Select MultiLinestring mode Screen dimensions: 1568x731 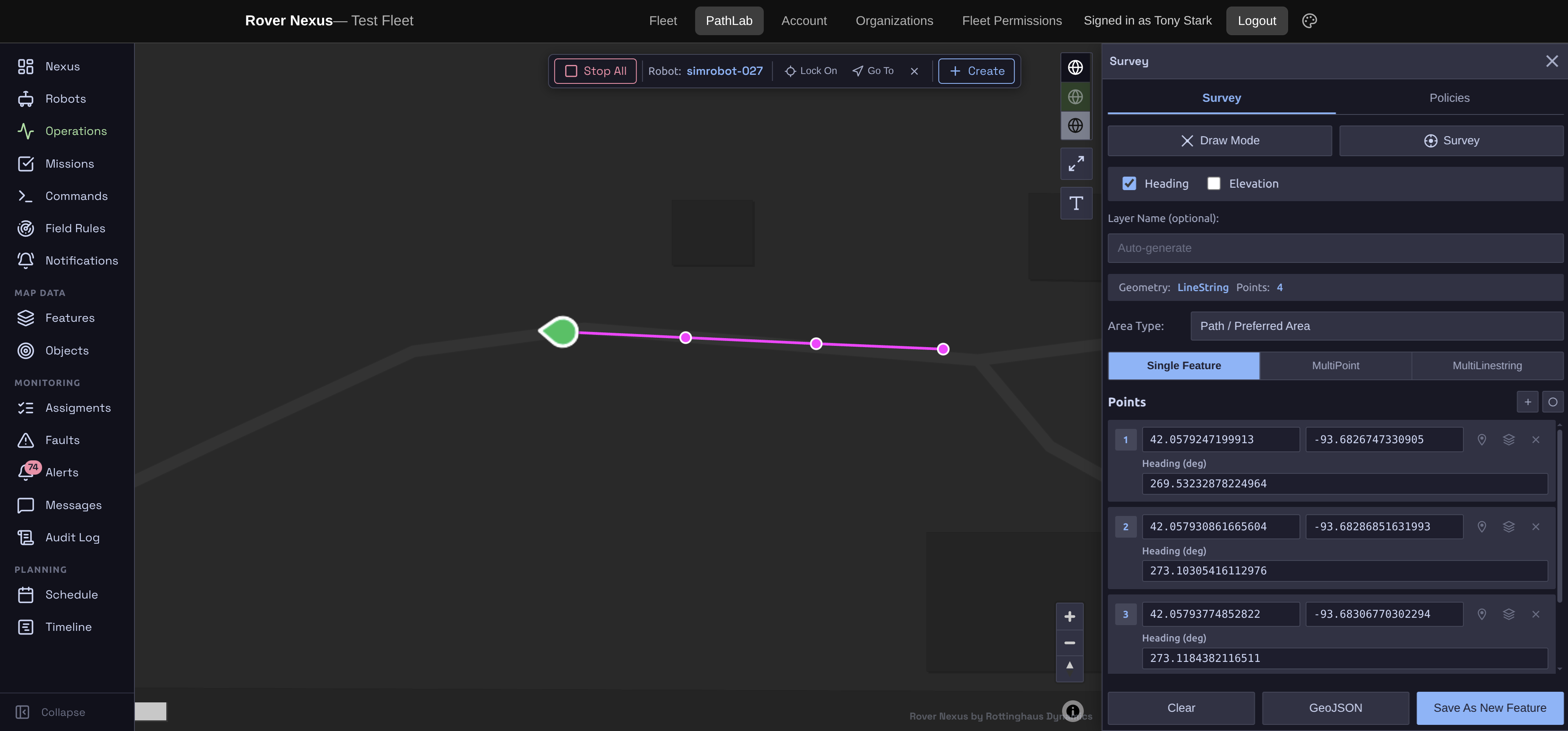(1487, 366)
